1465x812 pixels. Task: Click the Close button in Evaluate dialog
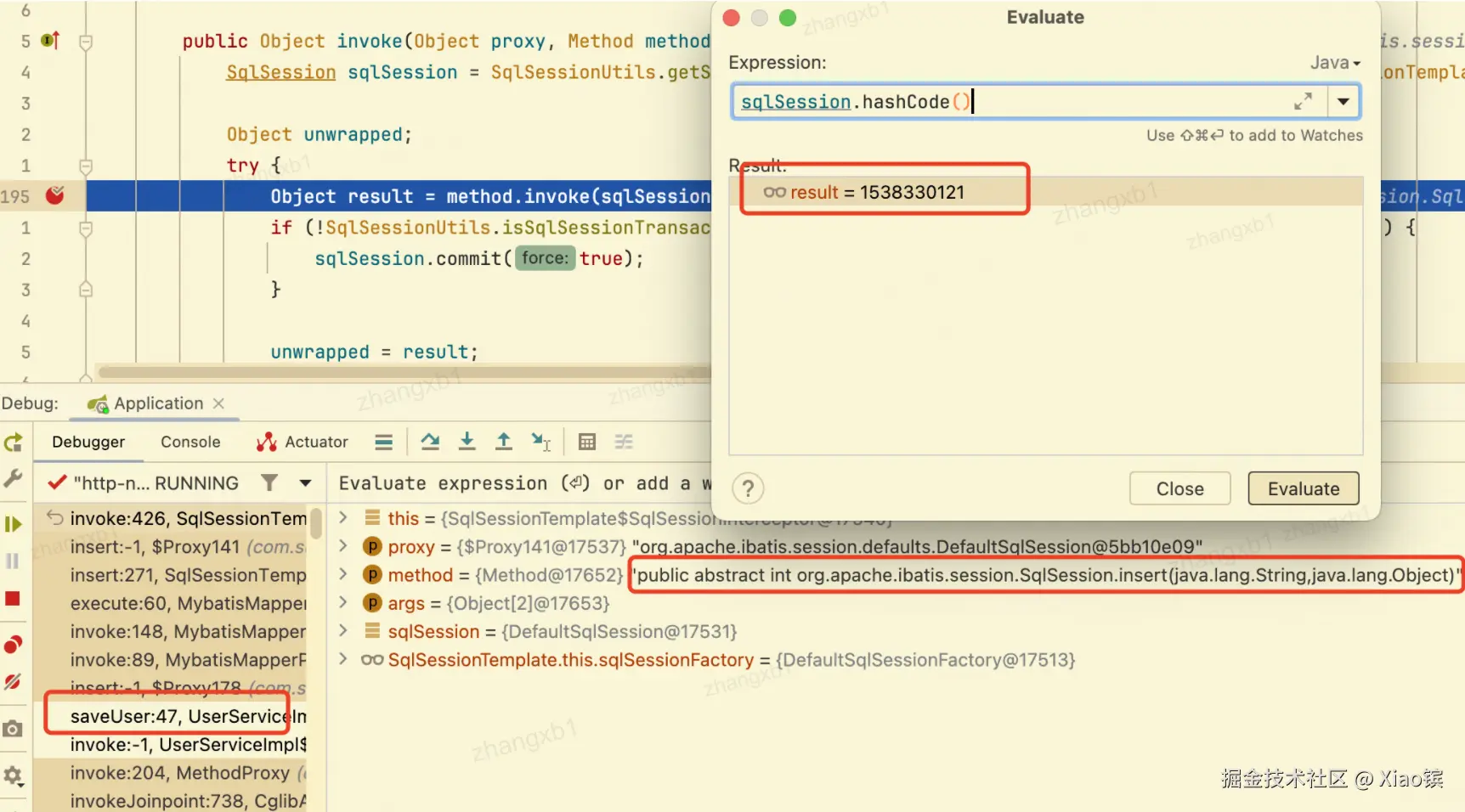pos(1179,488)
